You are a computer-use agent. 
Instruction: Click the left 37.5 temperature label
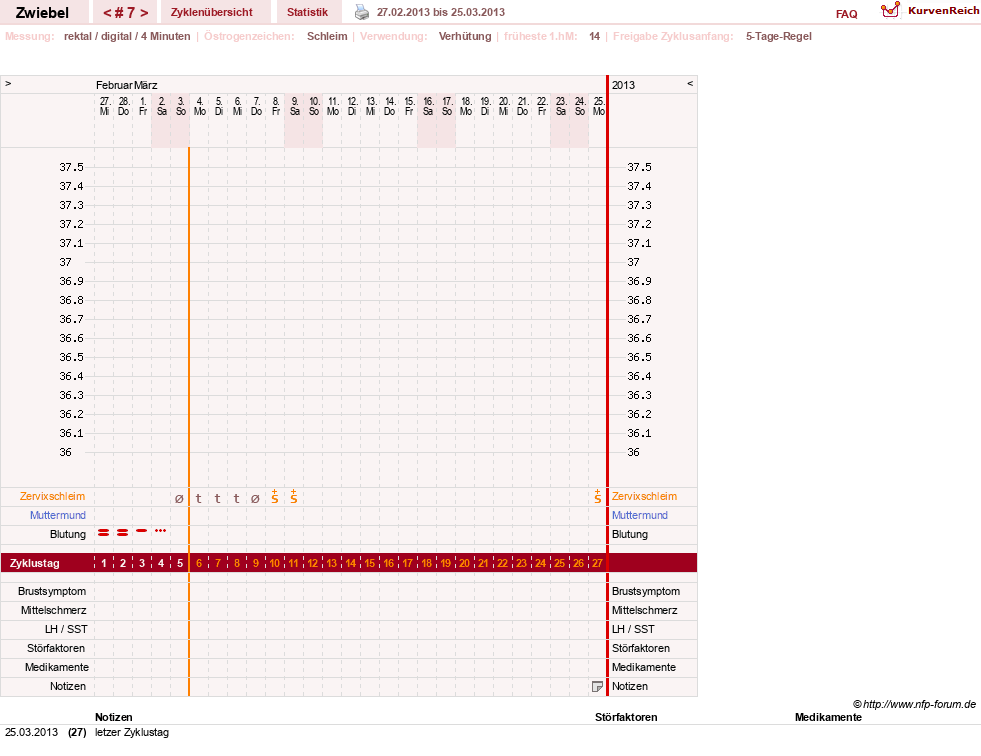click(71, 167)
